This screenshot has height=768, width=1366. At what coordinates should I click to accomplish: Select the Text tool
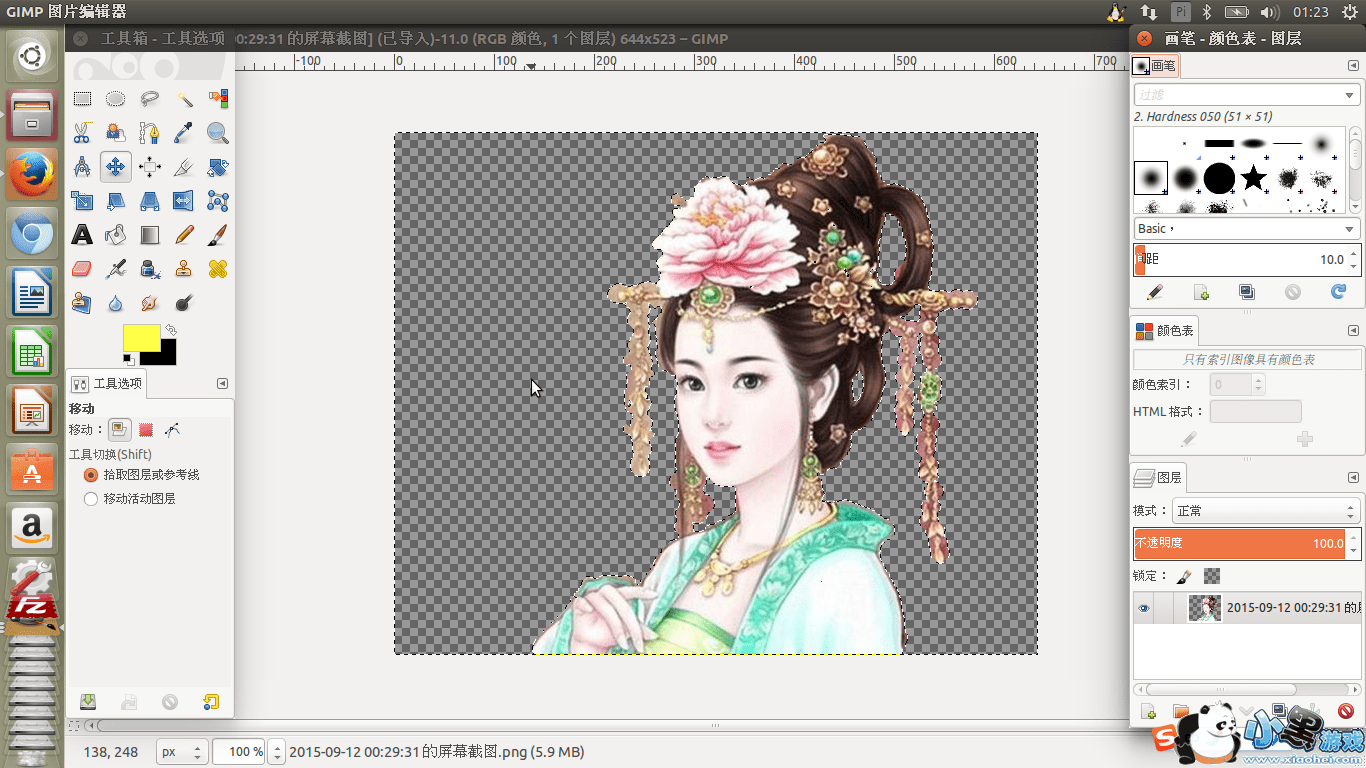click(x=82, y=235)
